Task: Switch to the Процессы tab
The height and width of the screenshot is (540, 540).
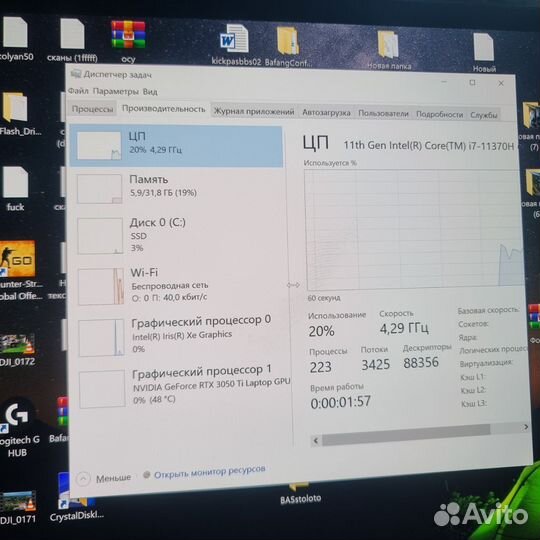Action: [92, 109]
